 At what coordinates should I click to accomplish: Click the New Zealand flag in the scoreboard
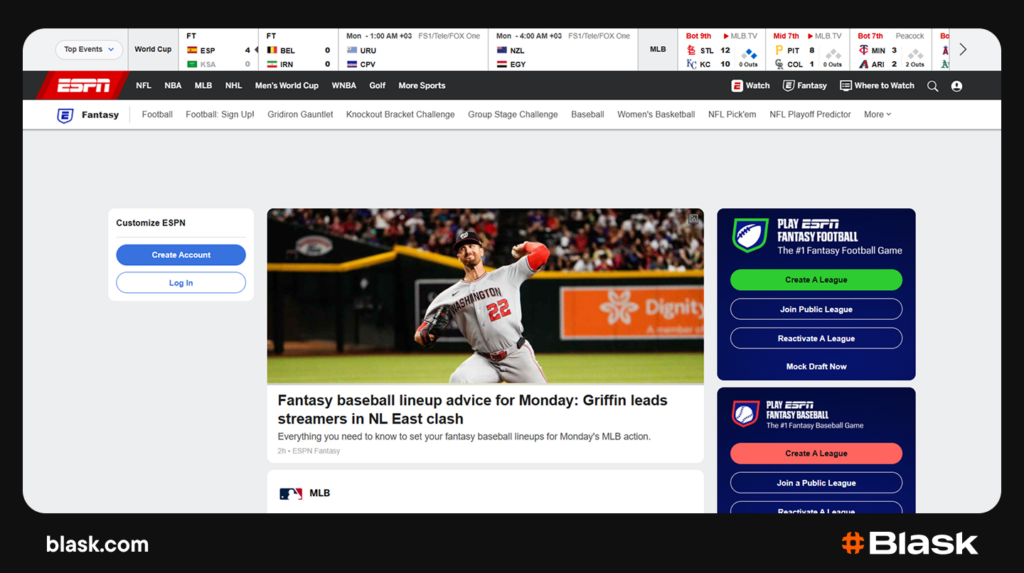[502, 50]
